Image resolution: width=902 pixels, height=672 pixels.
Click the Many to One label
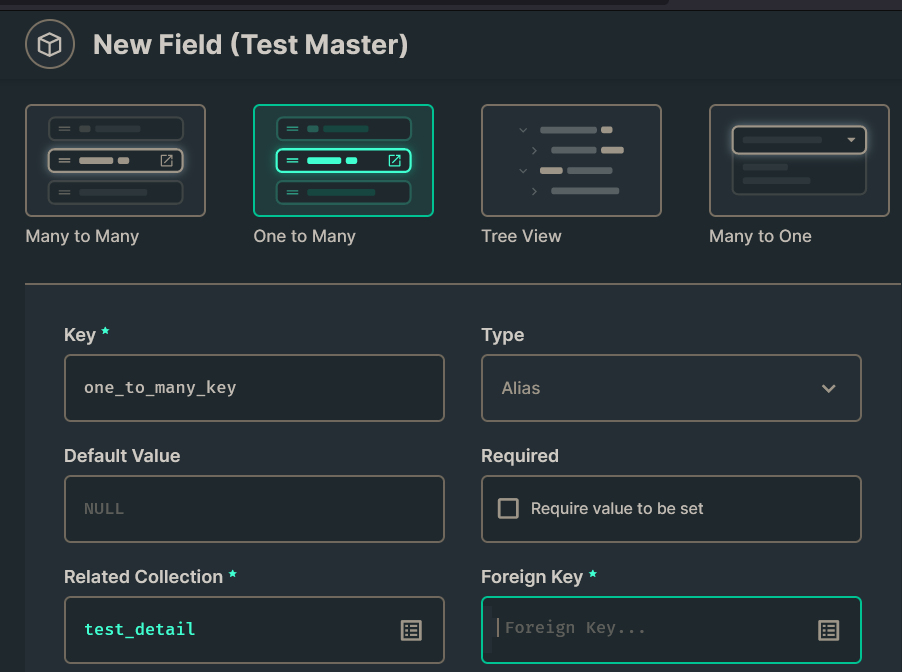(x=760, y=236)
